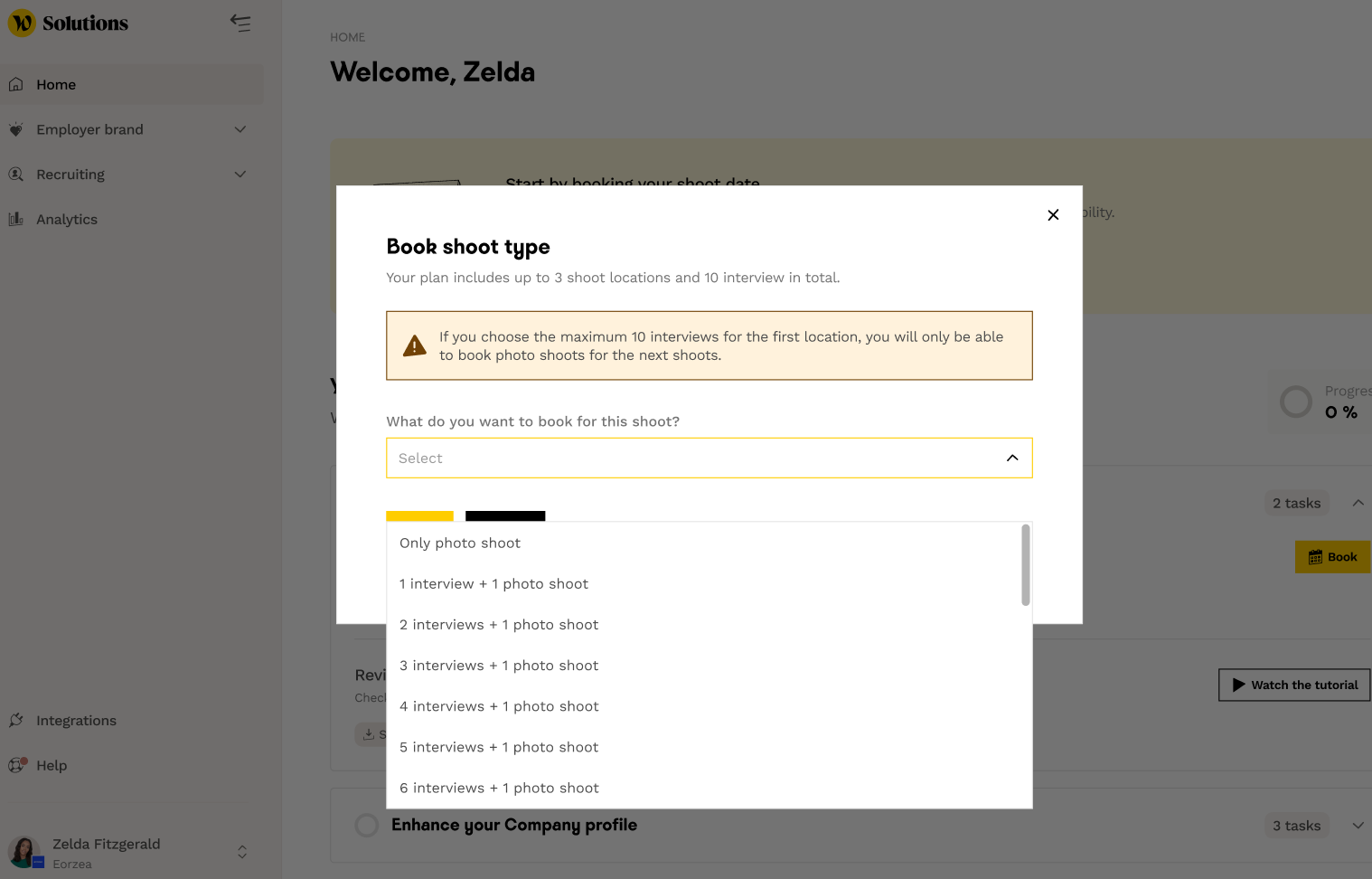Close the Book shoot type dialog

pos(1053,215)
